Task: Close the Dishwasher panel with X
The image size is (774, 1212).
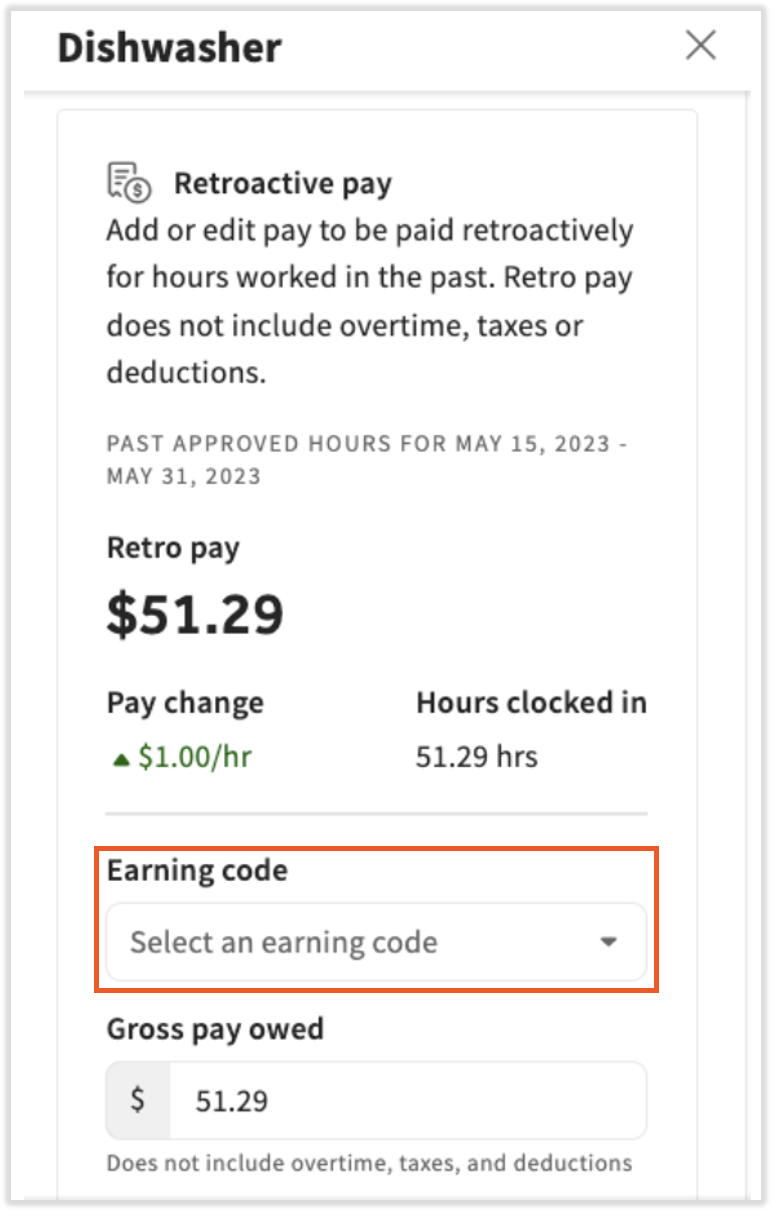Action: coord(700,45)
